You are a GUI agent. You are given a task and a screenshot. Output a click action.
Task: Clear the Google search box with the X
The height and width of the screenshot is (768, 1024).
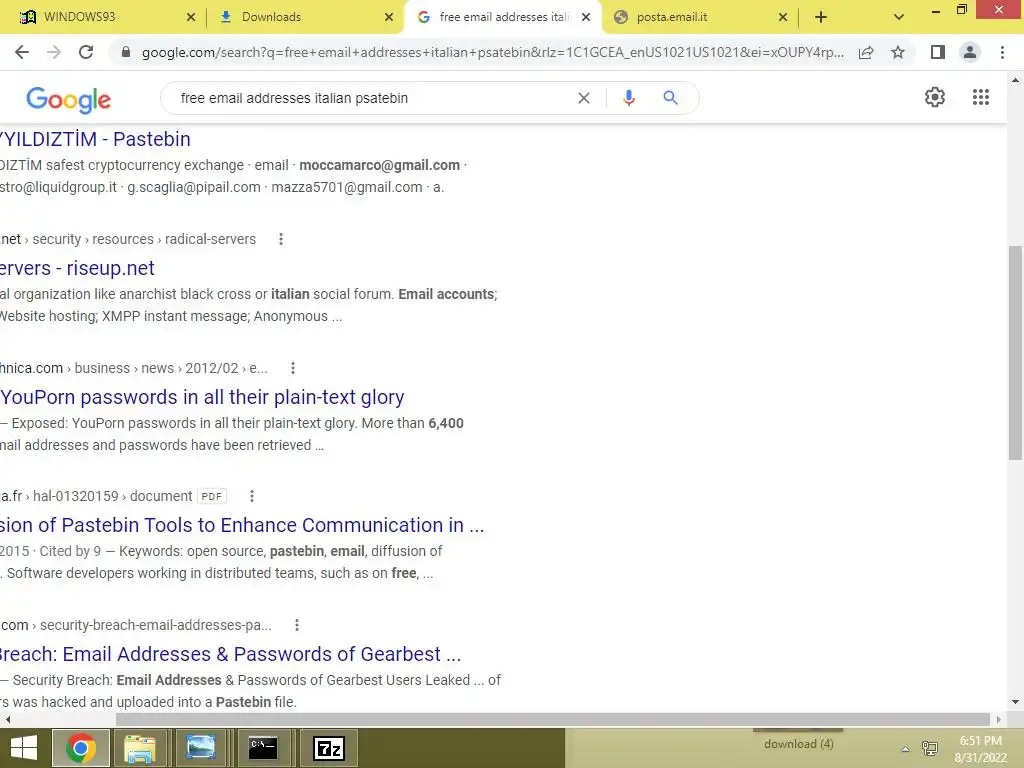click(x=584, y=98)
